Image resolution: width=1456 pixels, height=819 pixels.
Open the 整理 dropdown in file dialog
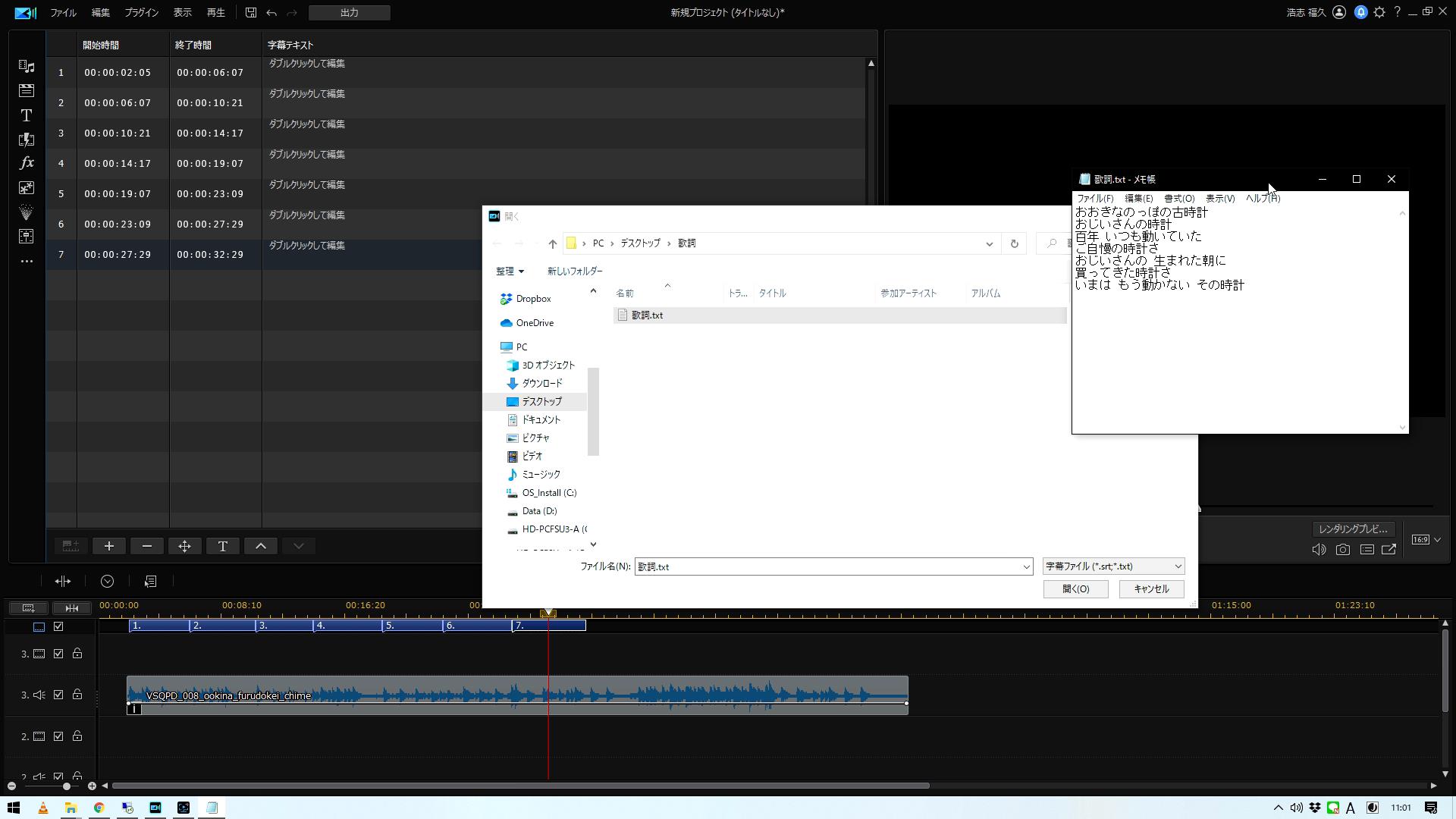[510, 271]
